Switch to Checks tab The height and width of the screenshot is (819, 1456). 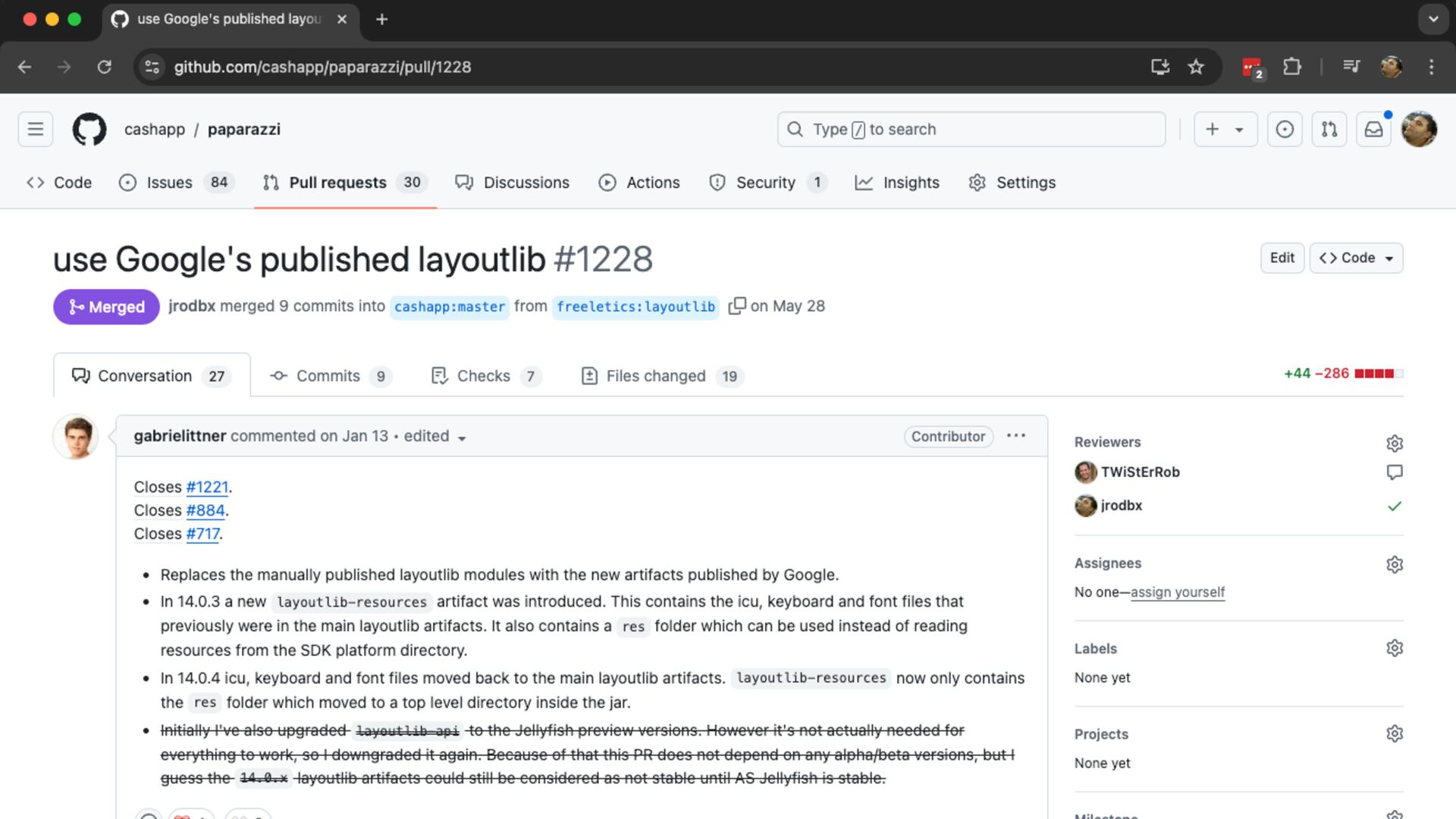pyautogui.click(x=486, y=376)
